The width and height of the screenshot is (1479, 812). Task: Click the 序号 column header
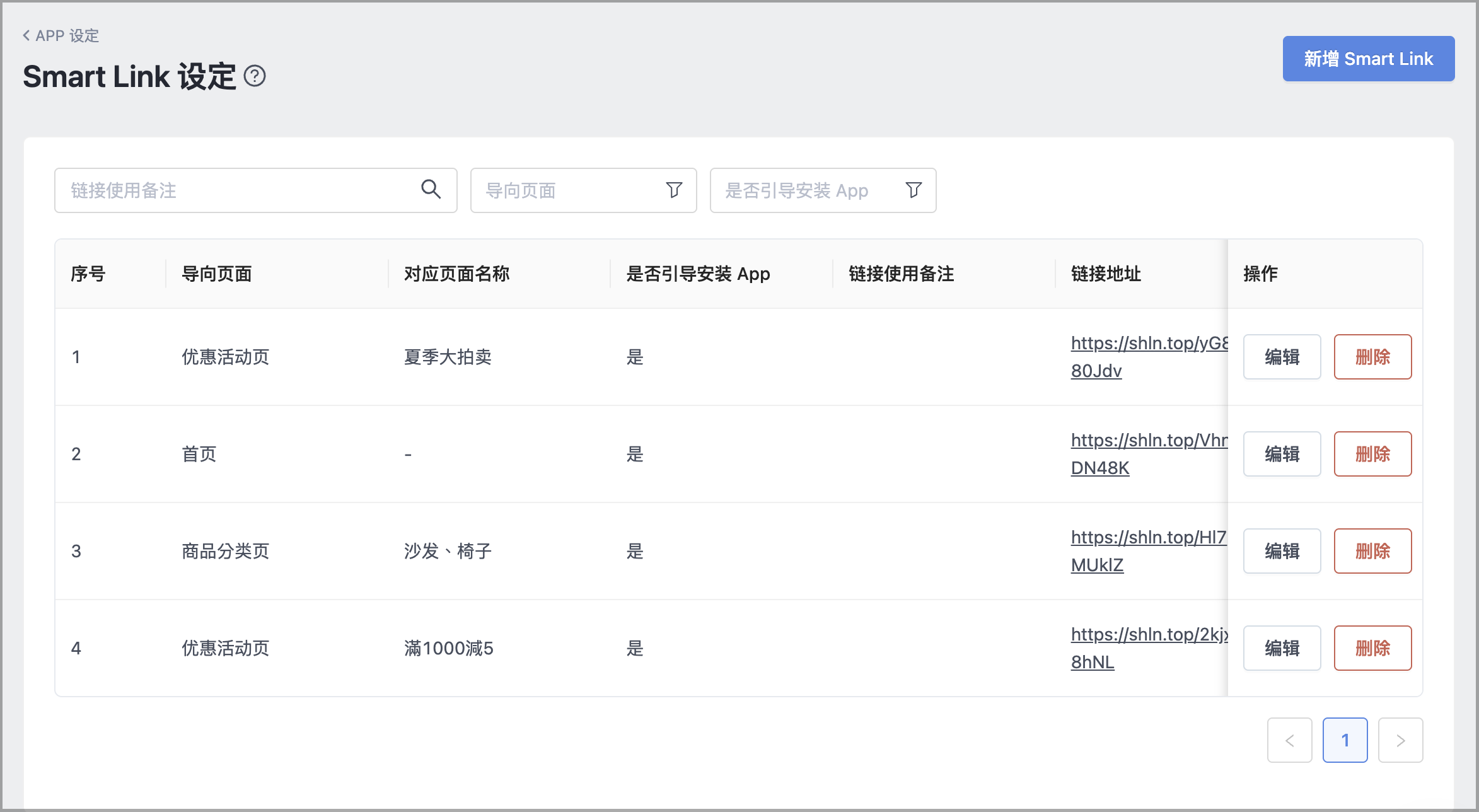point(88,274)
